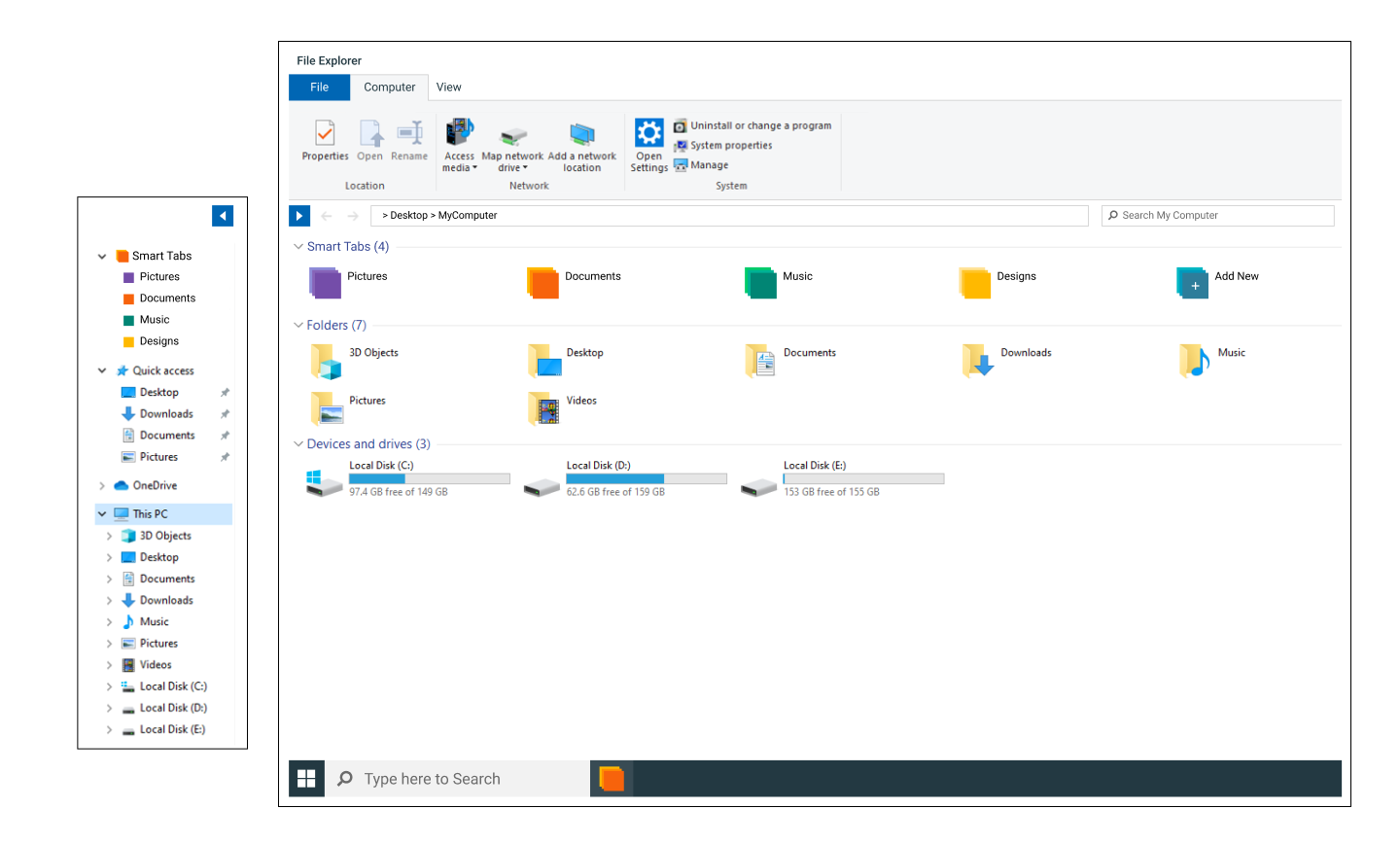This screenshot has width=1400, height=844.
Task: Click Local Disk (C:) usage bar
Action: click(430, 478)
